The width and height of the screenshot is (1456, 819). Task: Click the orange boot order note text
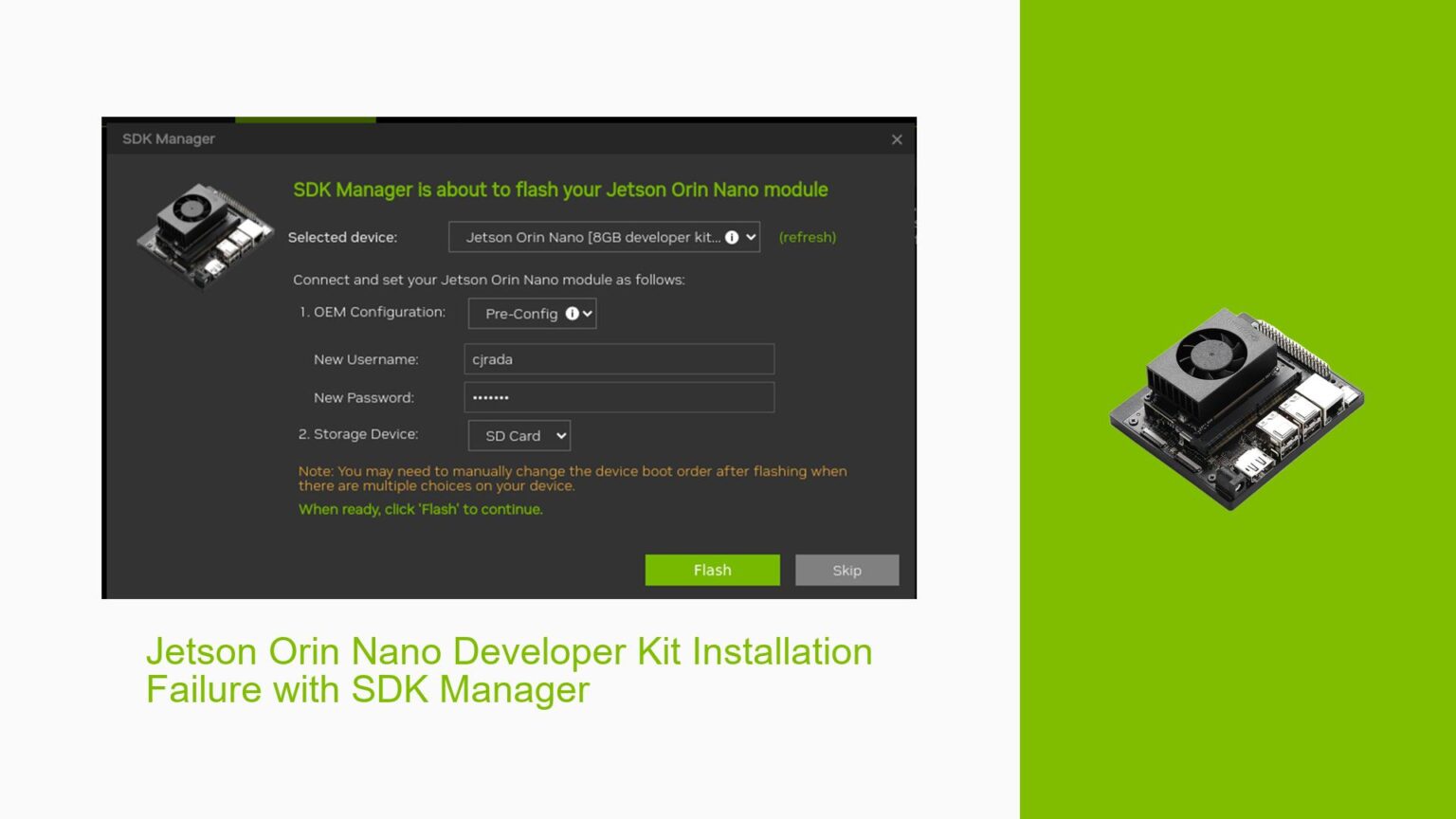click(573, 478)
